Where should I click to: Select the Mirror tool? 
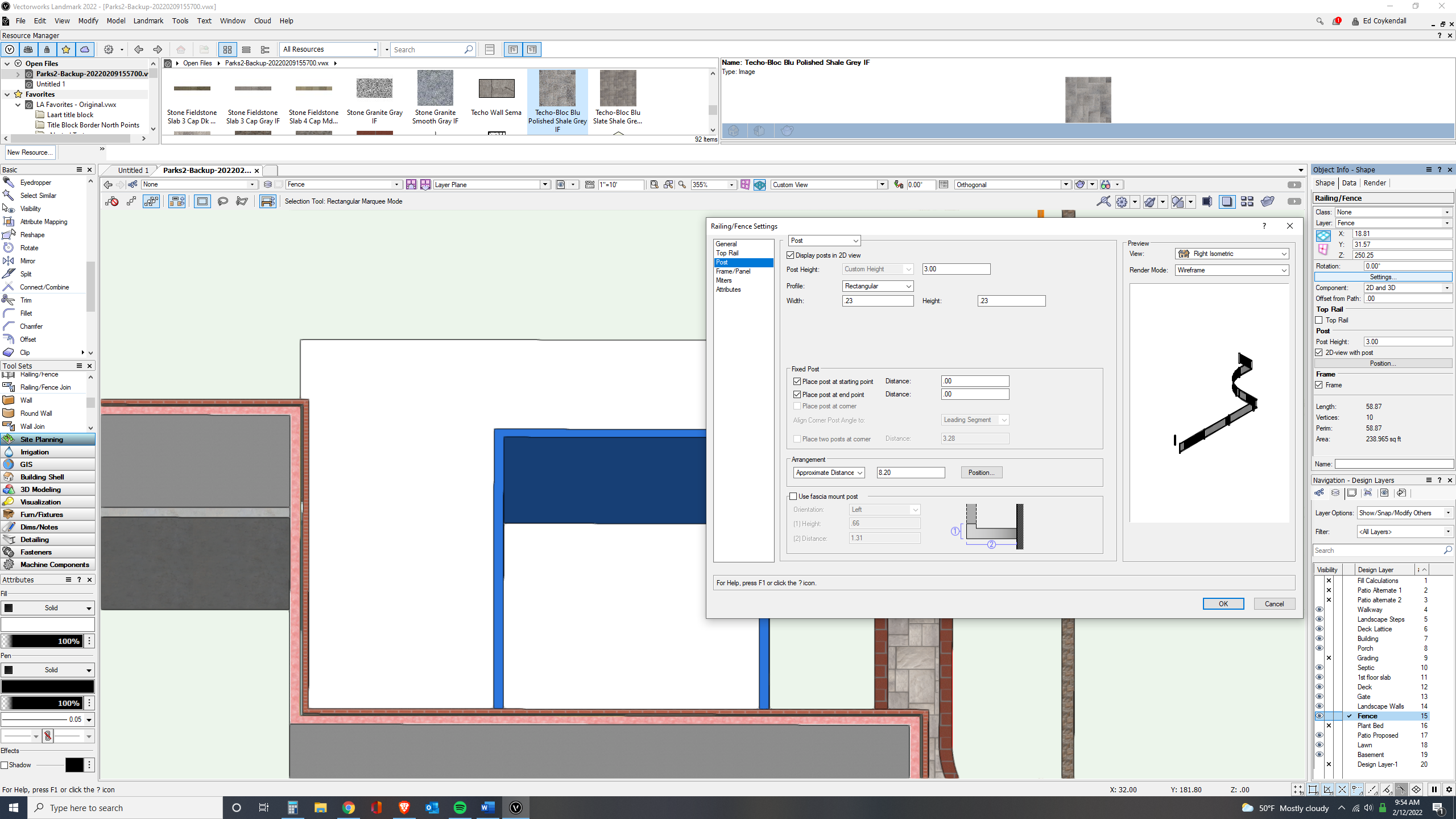27,261
